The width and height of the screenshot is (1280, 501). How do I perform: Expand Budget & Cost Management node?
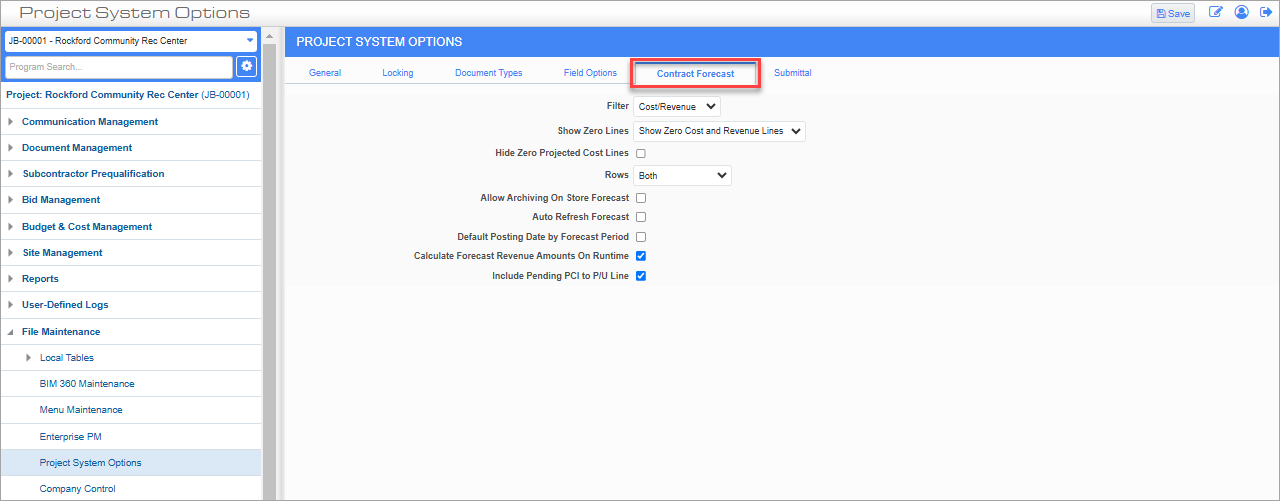coord(10,227)
